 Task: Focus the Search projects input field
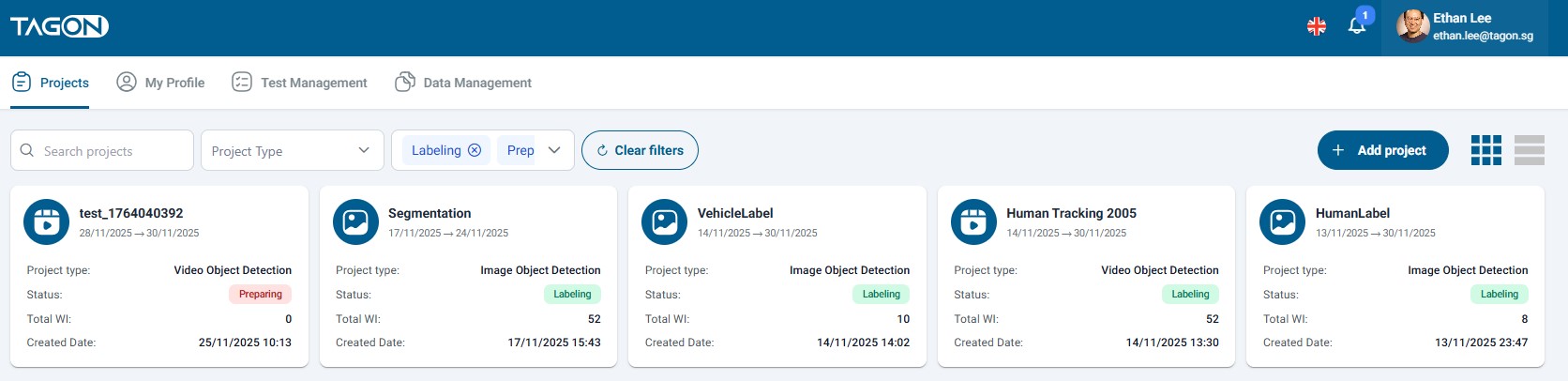pos(113,151)
